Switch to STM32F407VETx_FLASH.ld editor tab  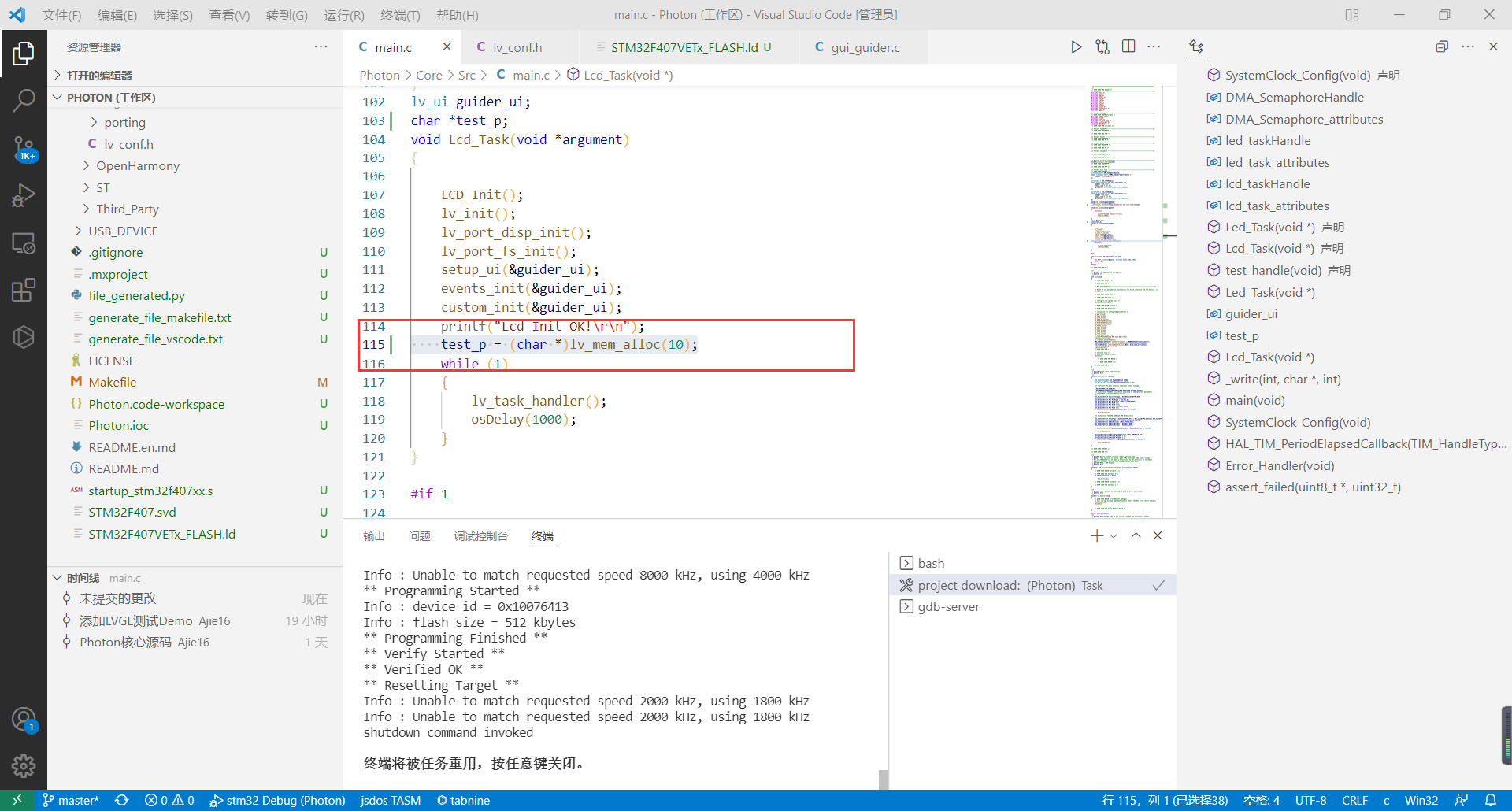[684, 47]
